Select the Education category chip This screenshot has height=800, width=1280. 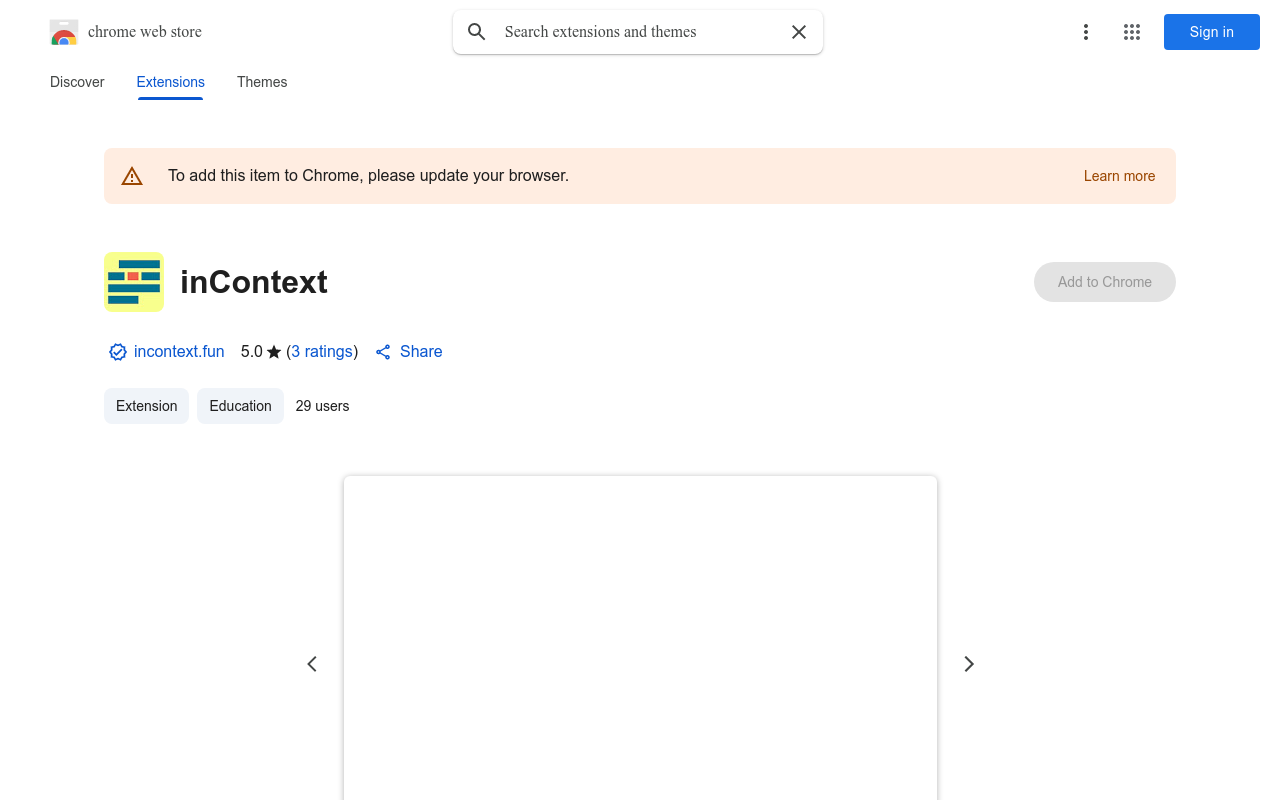240,406
